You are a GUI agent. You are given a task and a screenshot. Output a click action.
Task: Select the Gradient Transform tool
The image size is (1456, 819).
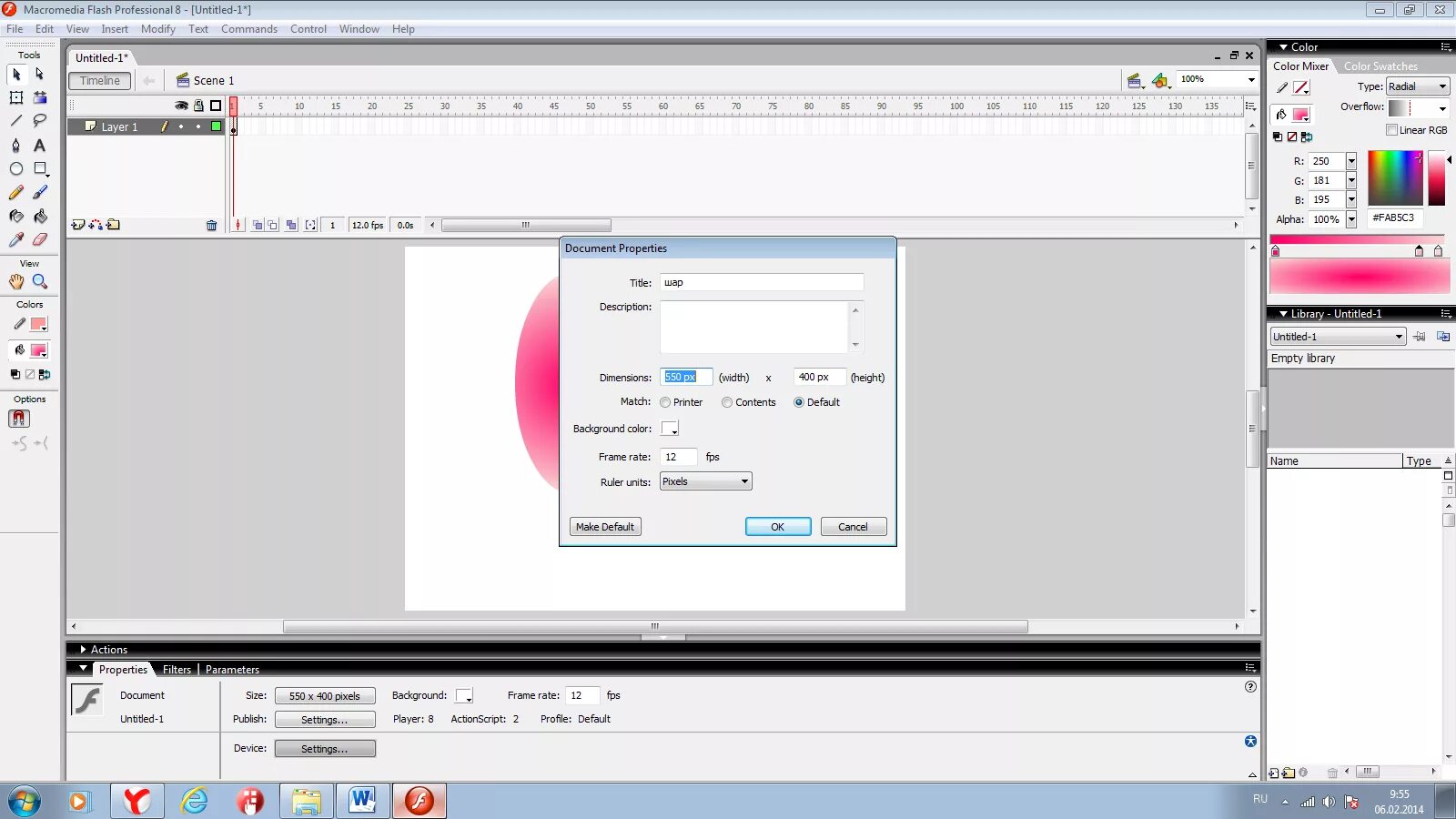click(40, 97)
